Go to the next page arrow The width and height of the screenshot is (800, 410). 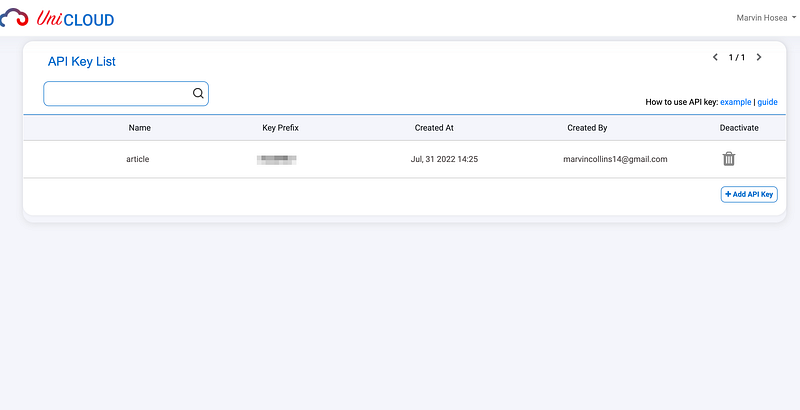click(759, 57)
